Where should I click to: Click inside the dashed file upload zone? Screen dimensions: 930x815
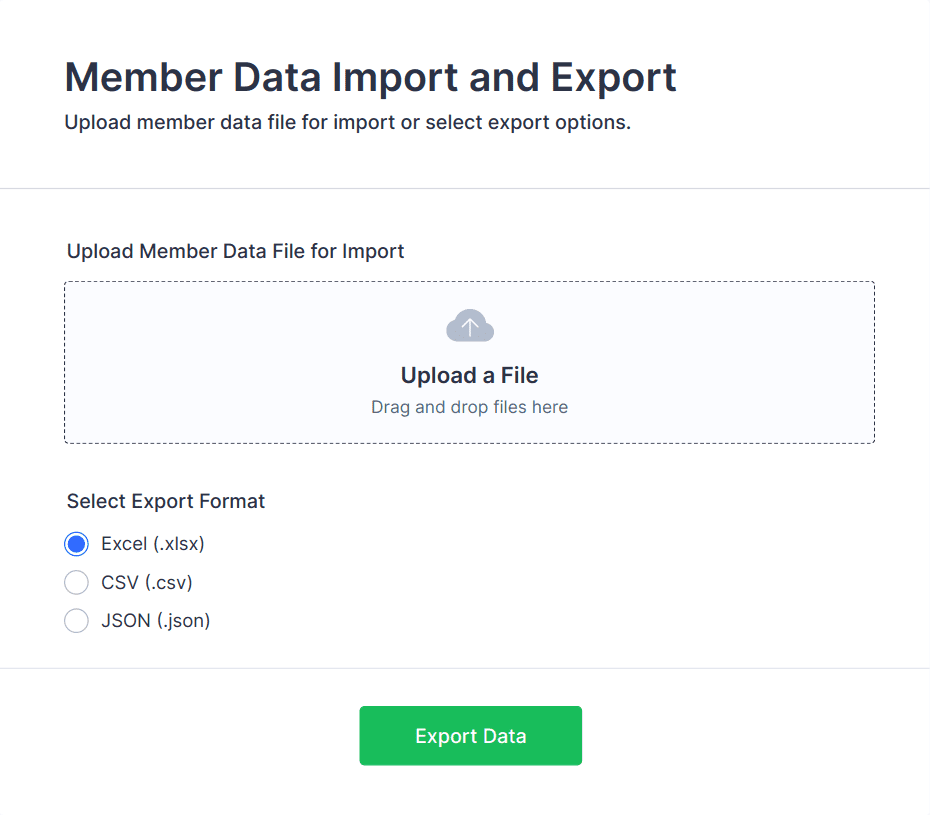(x=469, y=362)
